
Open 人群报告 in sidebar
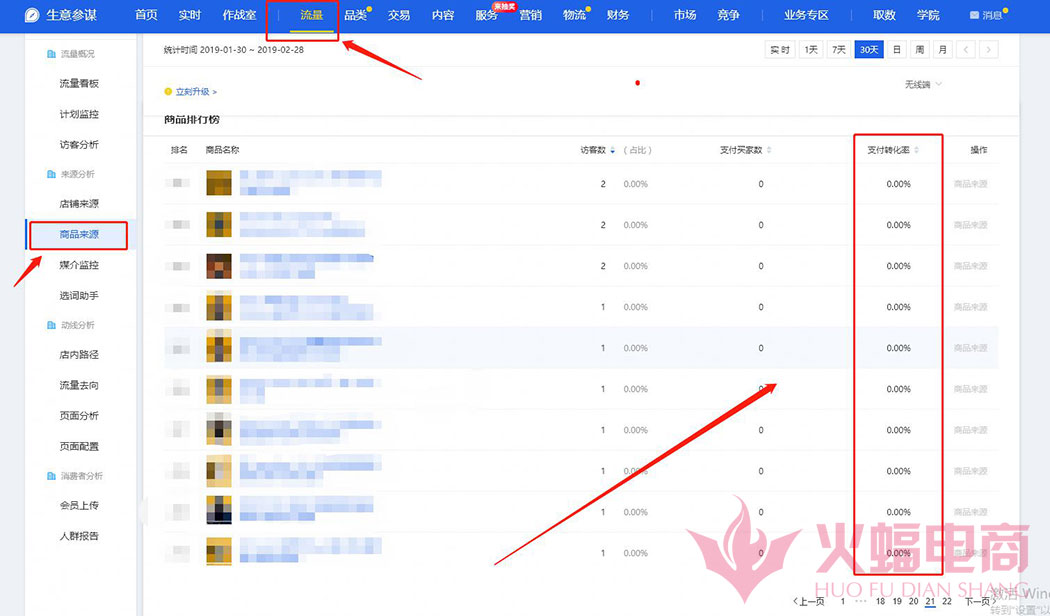(79, 536)
